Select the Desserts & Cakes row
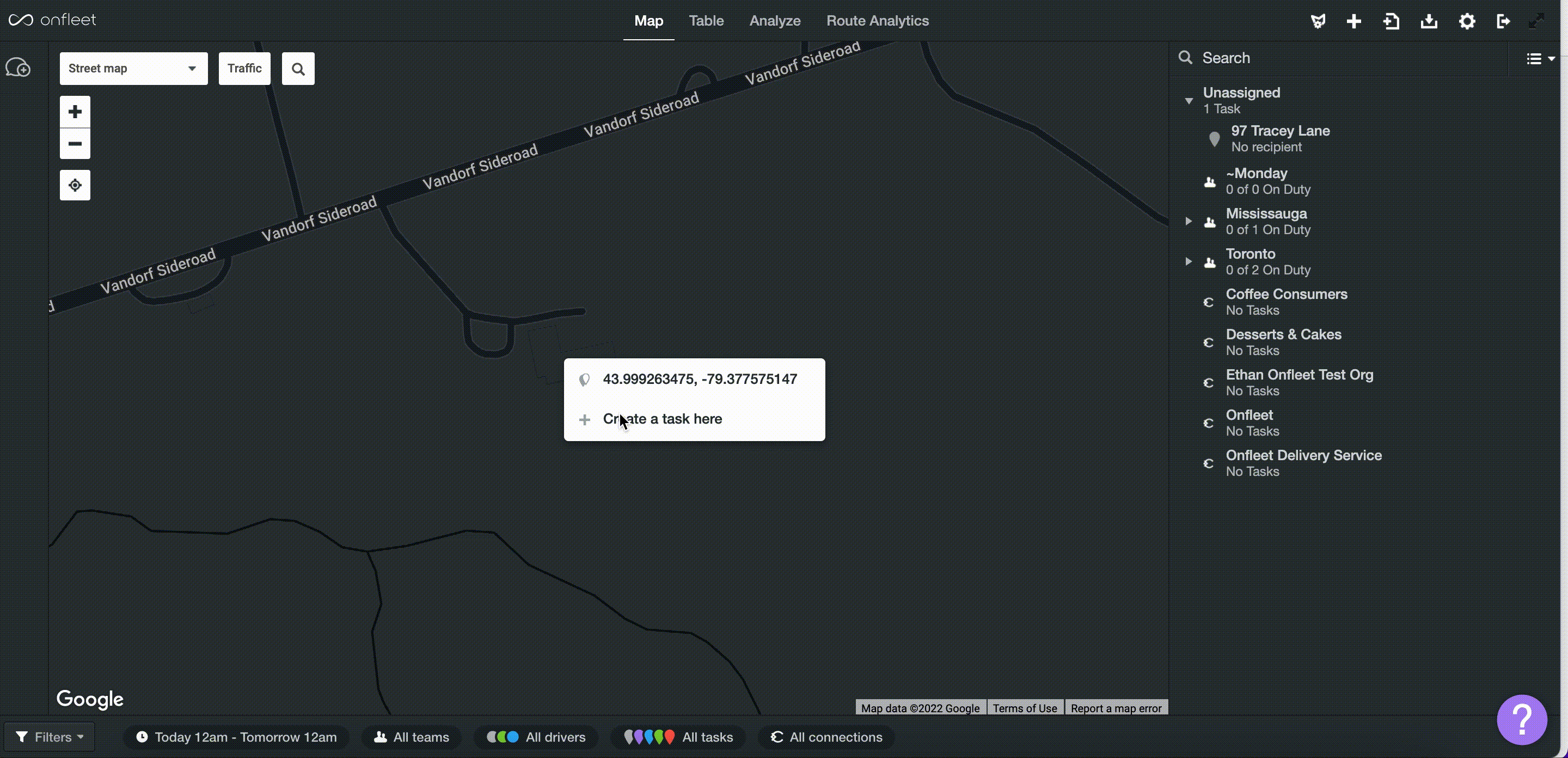Viewport: 1568px width, 758px height. [x=1363, y=342]
